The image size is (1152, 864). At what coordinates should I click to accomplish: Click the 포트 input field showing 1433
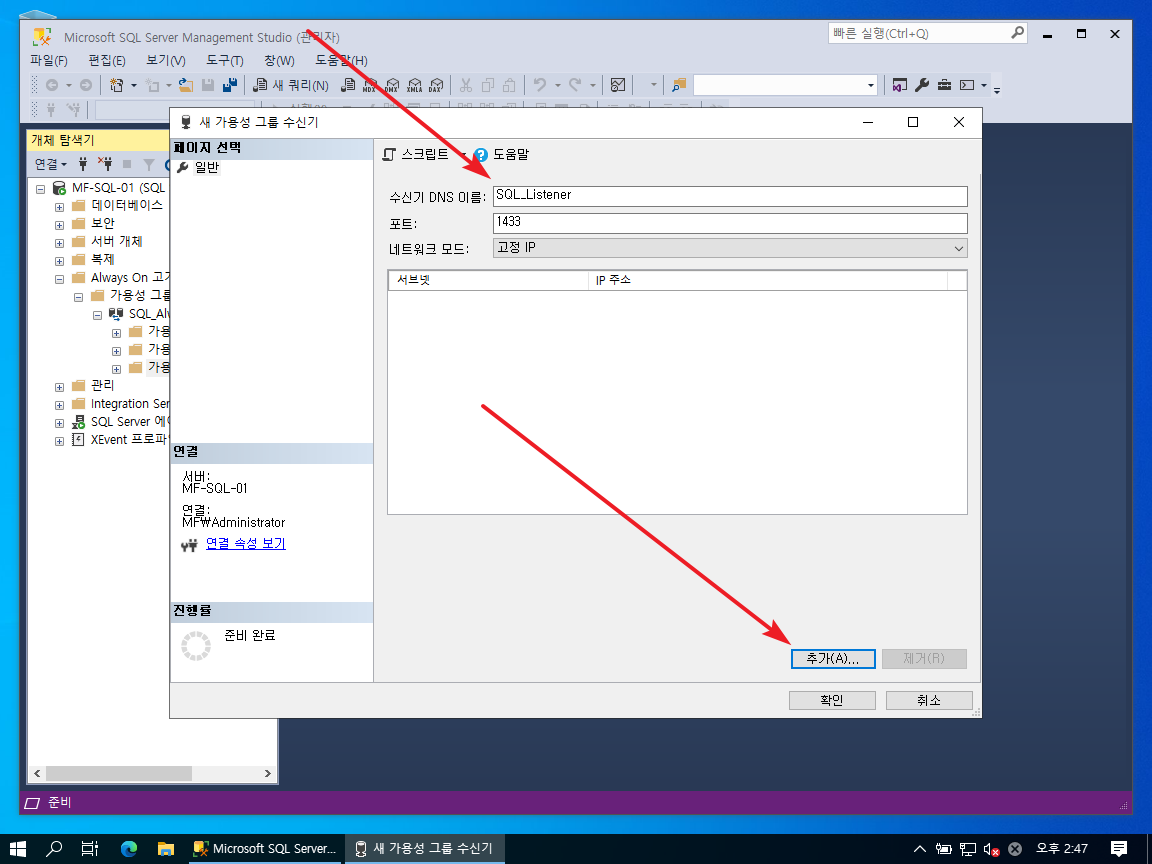(730, 222)
